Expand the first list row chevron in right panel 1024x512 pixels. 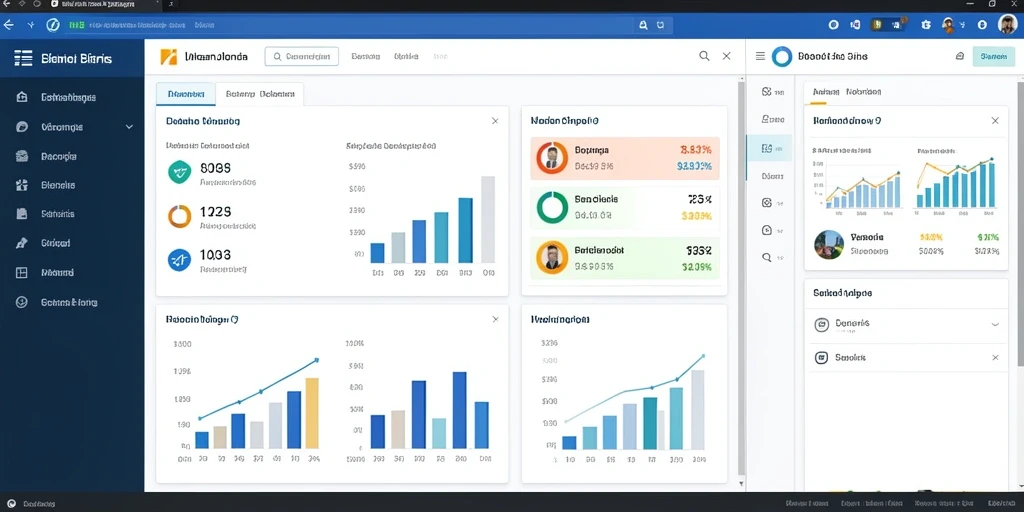pos(995,324)
